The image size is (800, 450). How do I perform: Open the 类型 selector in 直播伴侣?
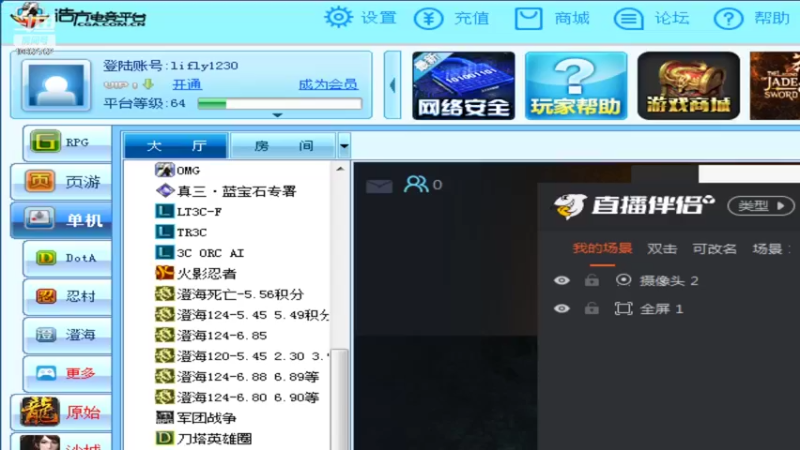pyautogui.click(x=761, y=206)
